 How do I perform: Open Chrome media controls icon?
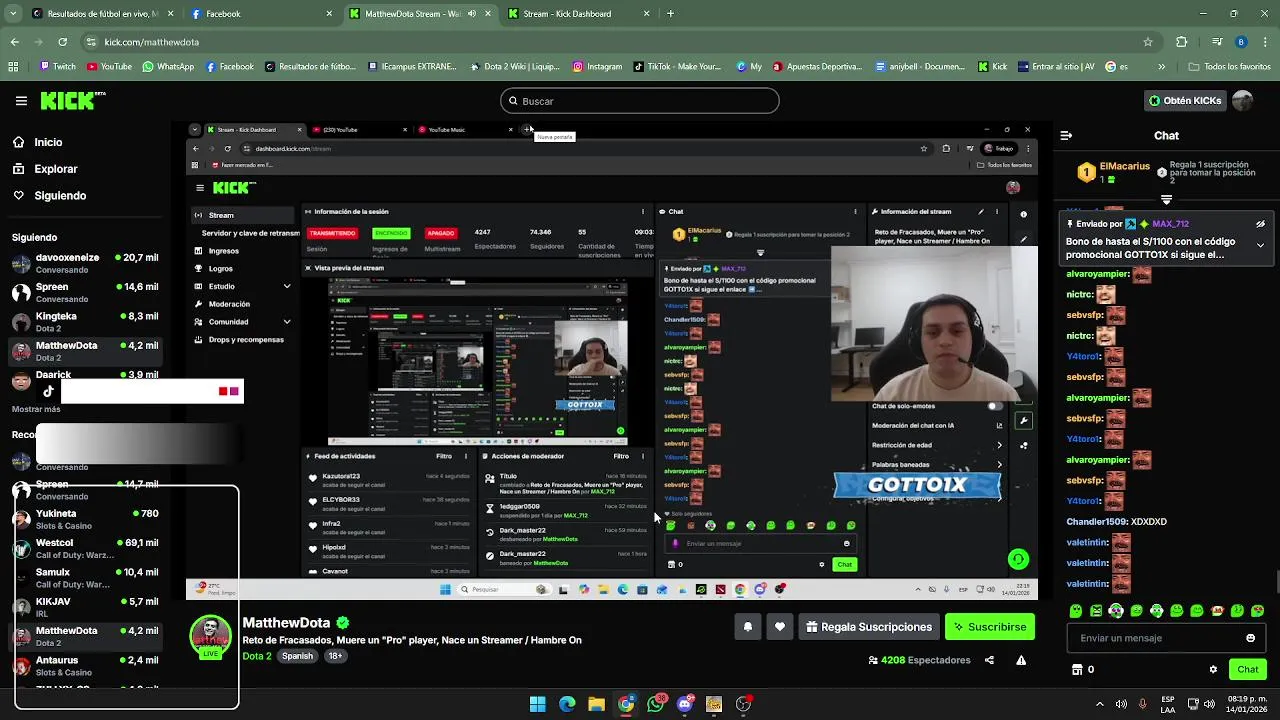tap(1216, 42)
